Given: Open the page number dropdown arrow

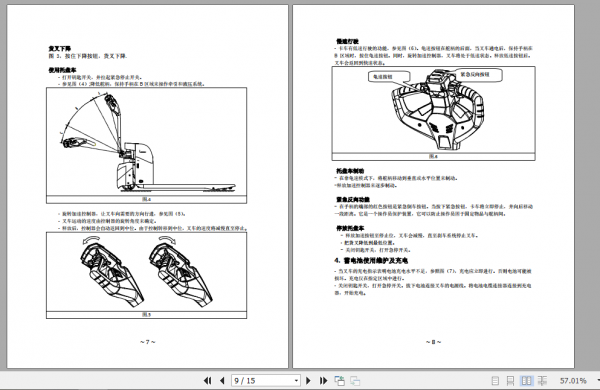Looking at the screenshot, I should (x=296, y=380).
